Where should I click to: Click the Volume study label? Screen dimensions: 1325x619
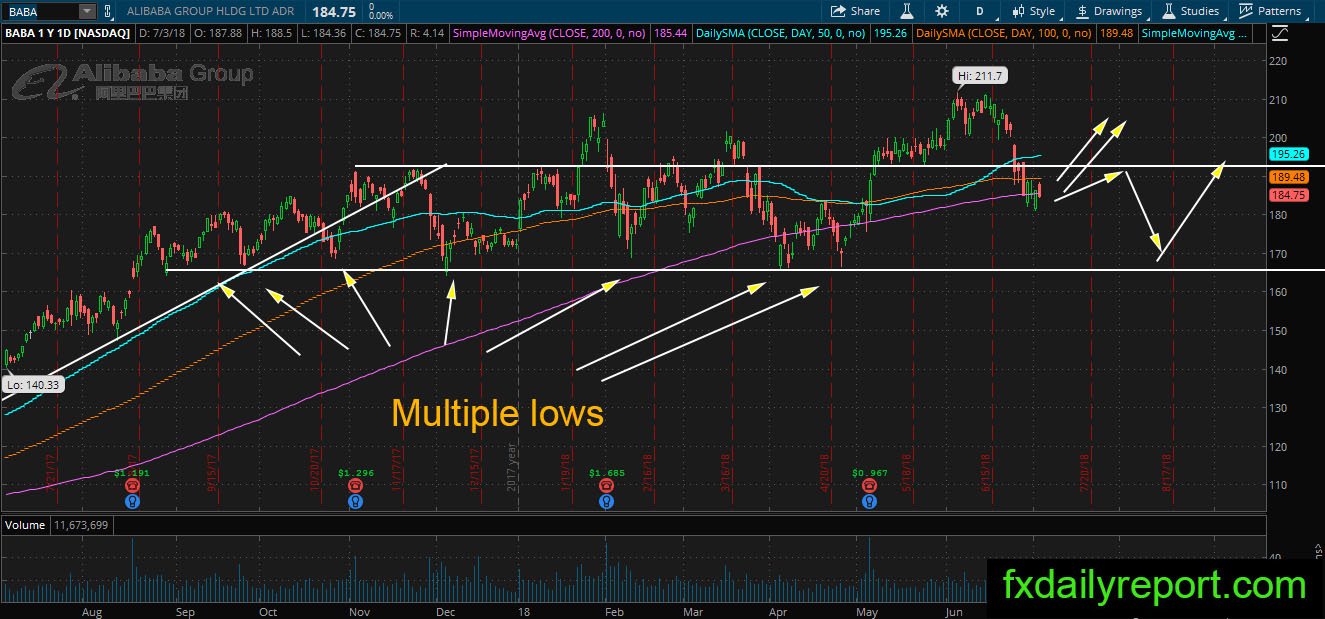(x=25, y=524)
